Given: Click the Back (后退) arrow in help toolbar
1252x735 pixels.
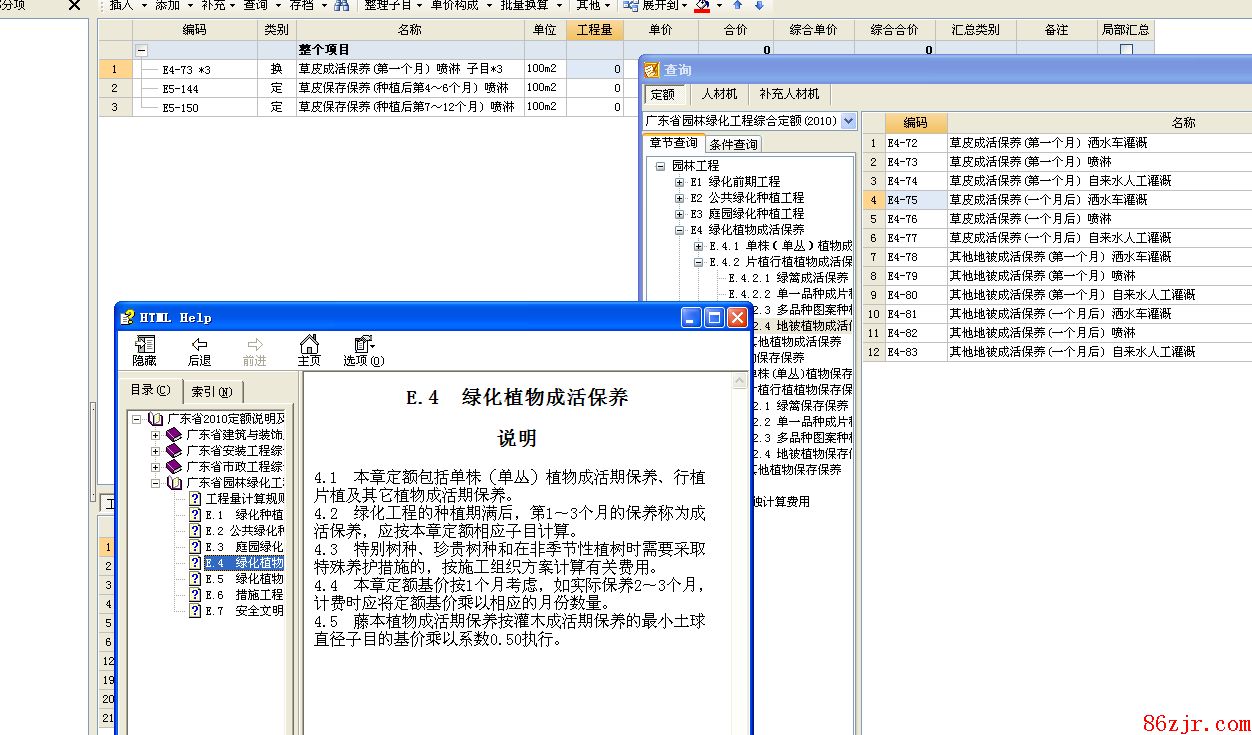Looking at the screenshot, I should pos(199,351).
